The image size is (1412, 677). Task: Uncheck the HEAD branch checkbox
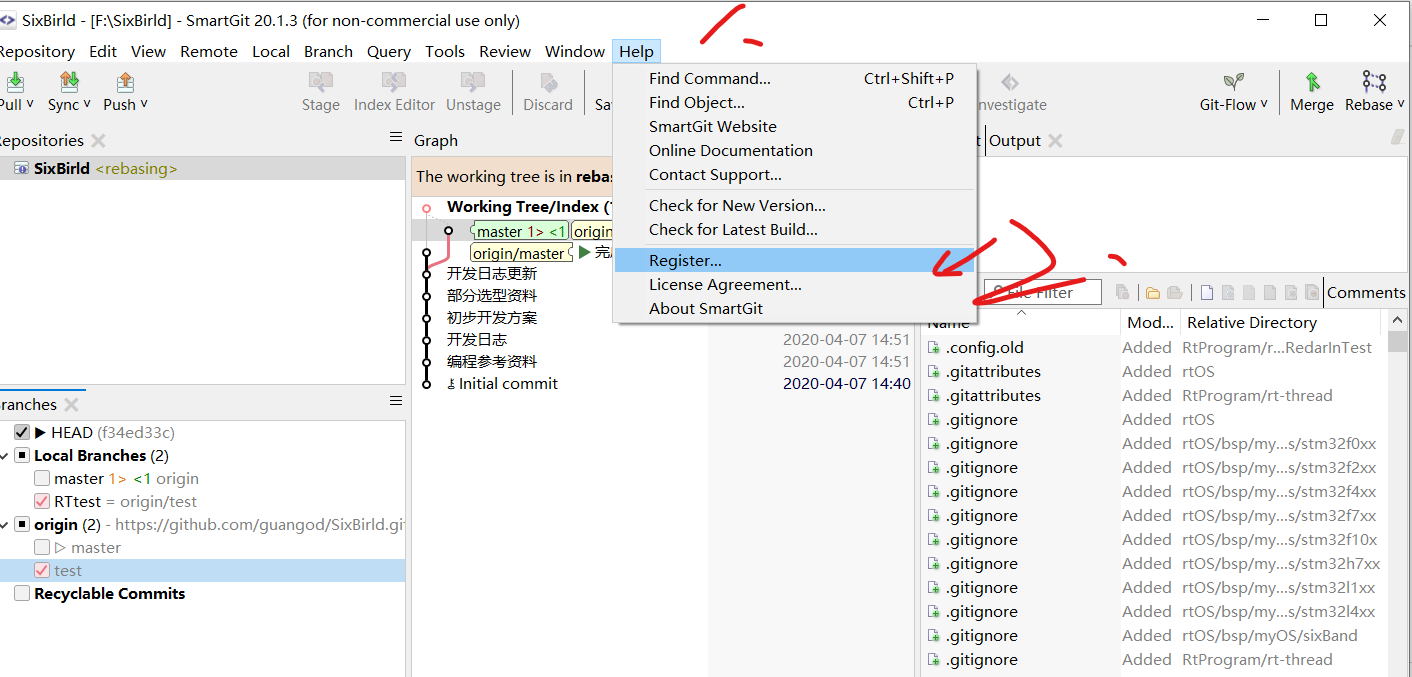(x=22, y=432)
